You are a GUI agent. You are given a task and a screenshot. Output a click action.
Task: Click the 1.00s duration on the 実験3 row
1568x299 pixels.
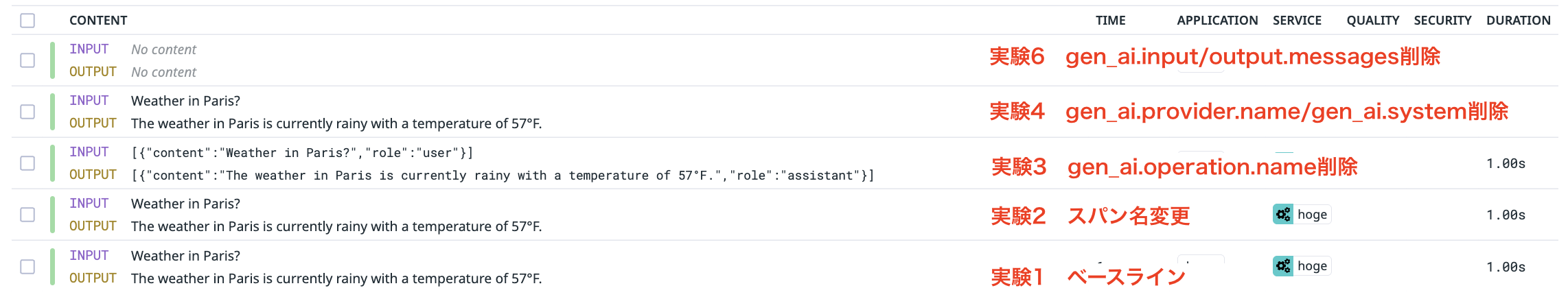[x=1506, y=163]
